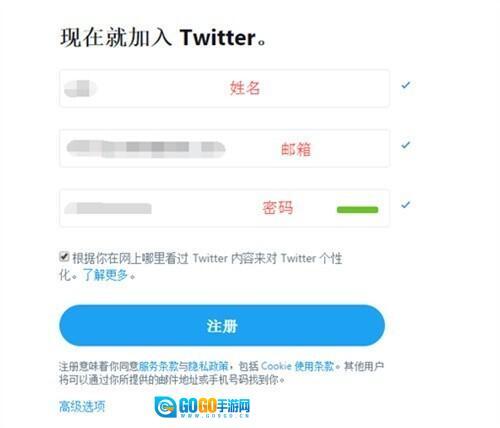Click the GOGO手游网 logo icon

[x=165, y=407]
